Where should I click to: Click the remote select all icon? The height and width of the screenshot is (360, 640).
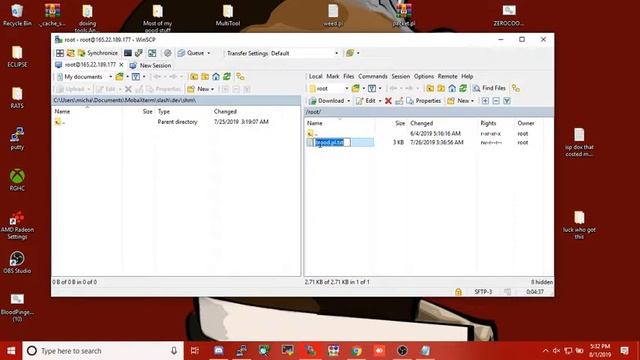507,101
